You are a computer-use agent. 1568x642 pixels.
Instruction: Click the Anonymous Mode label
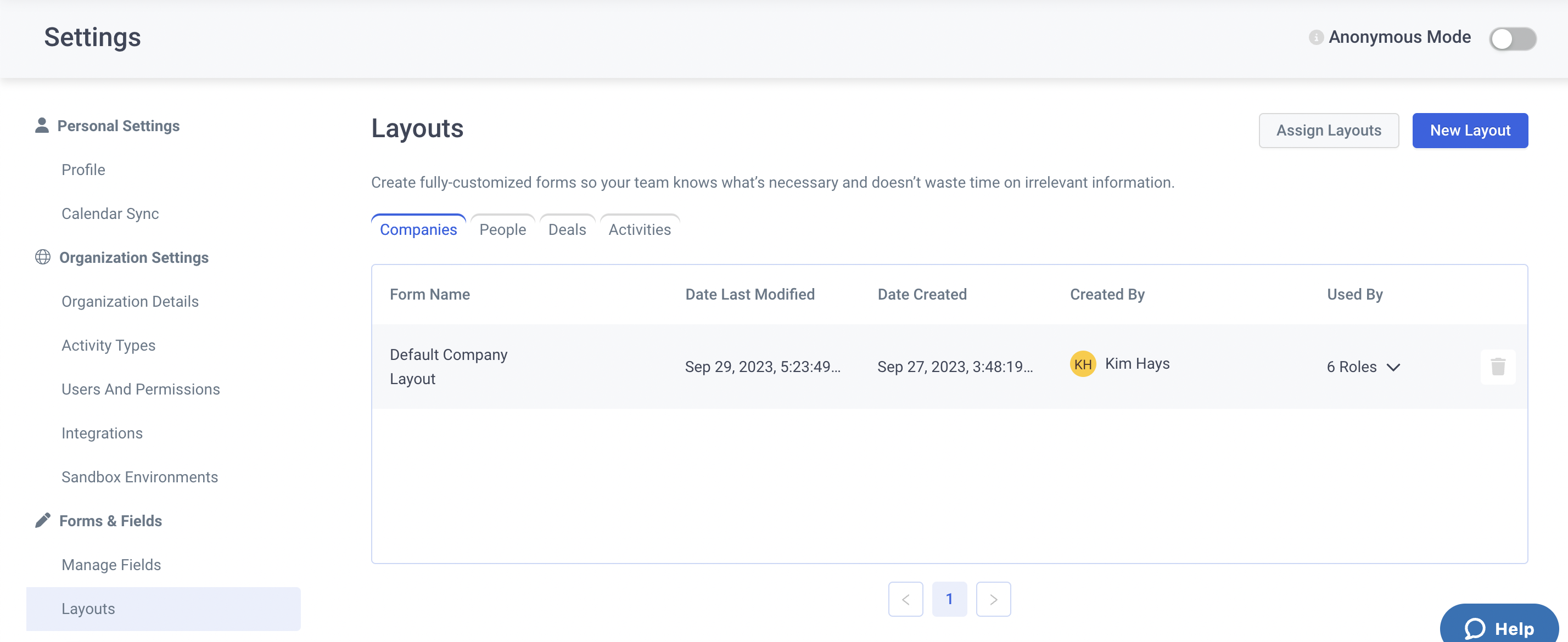pos(1399,37)
